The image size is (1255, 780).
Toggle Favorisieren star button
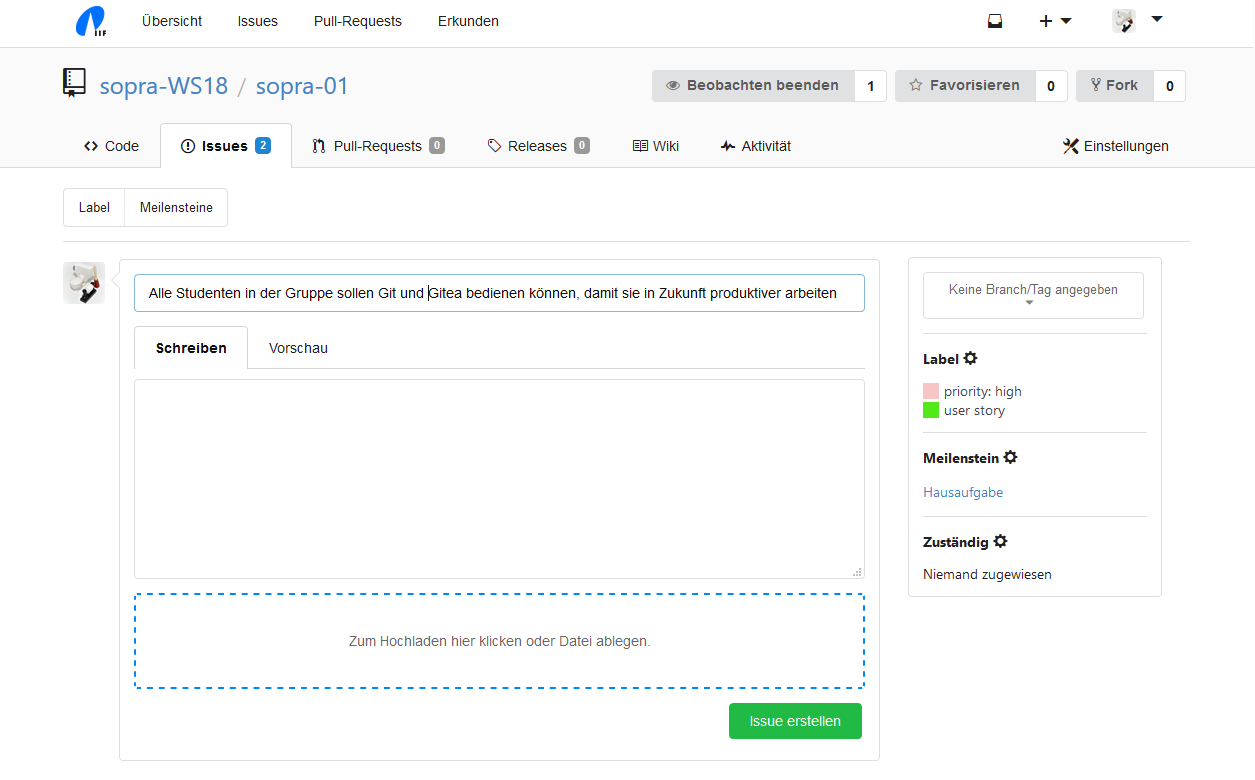964,86
